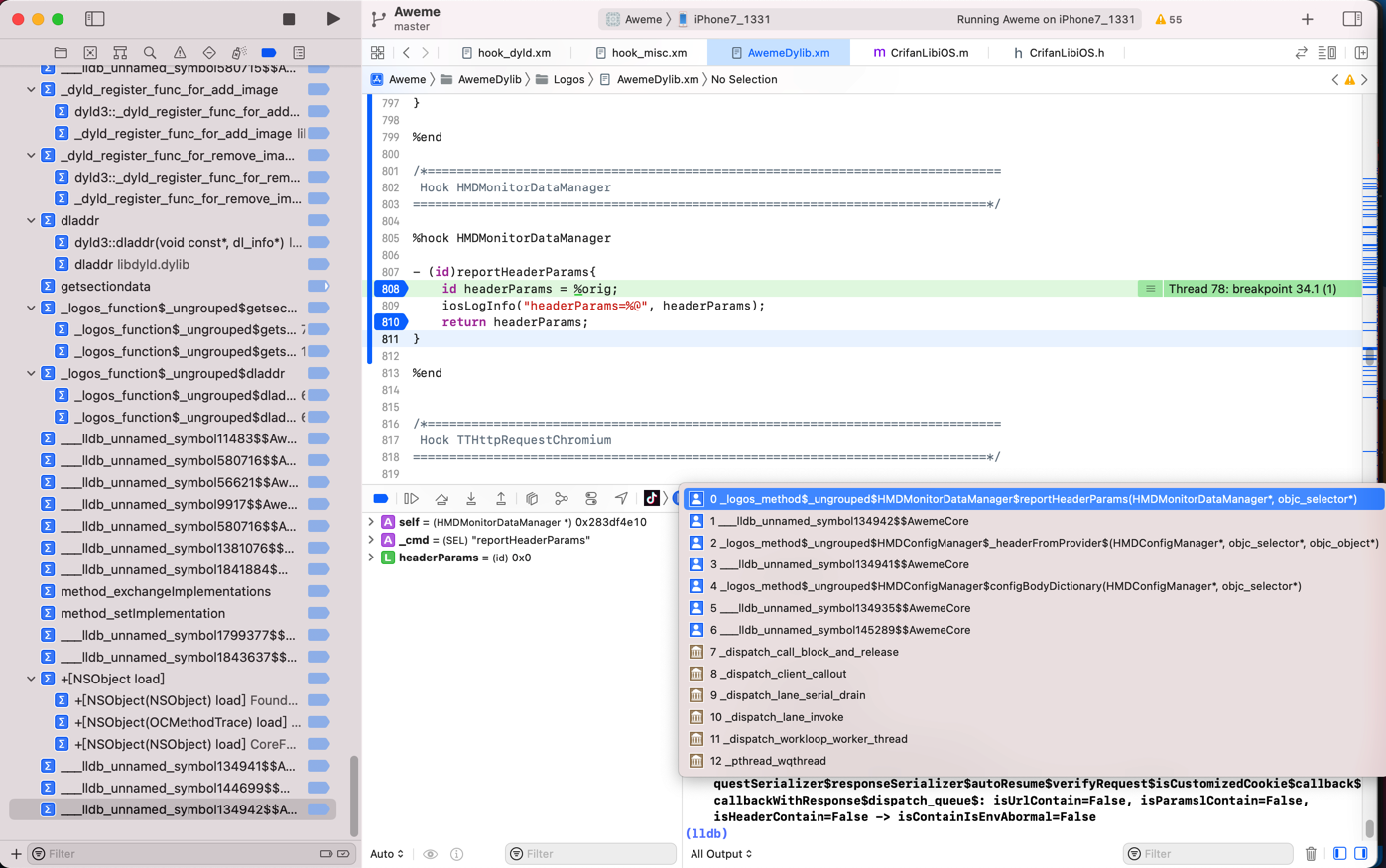1386x868 pixels.
Task: Click the source control branch icon
Action: point(378,19)
